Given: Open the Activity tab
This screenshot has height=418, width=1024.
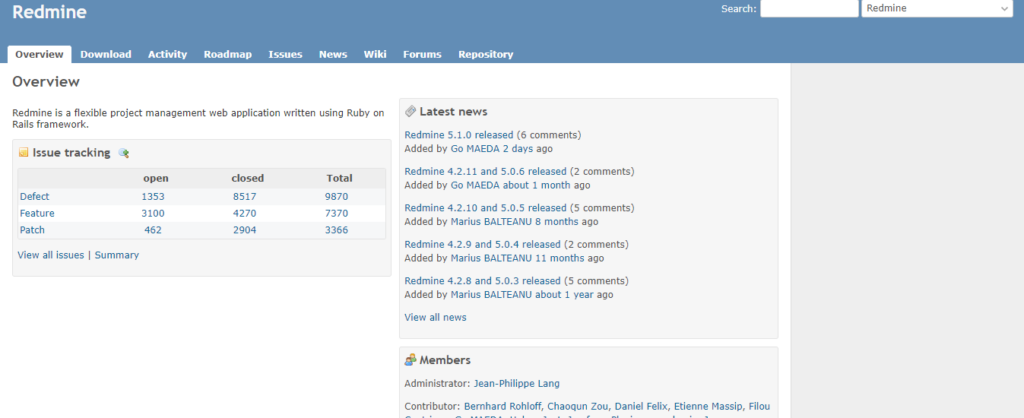Looking at the screenshot, I should (x=167, y=54).
